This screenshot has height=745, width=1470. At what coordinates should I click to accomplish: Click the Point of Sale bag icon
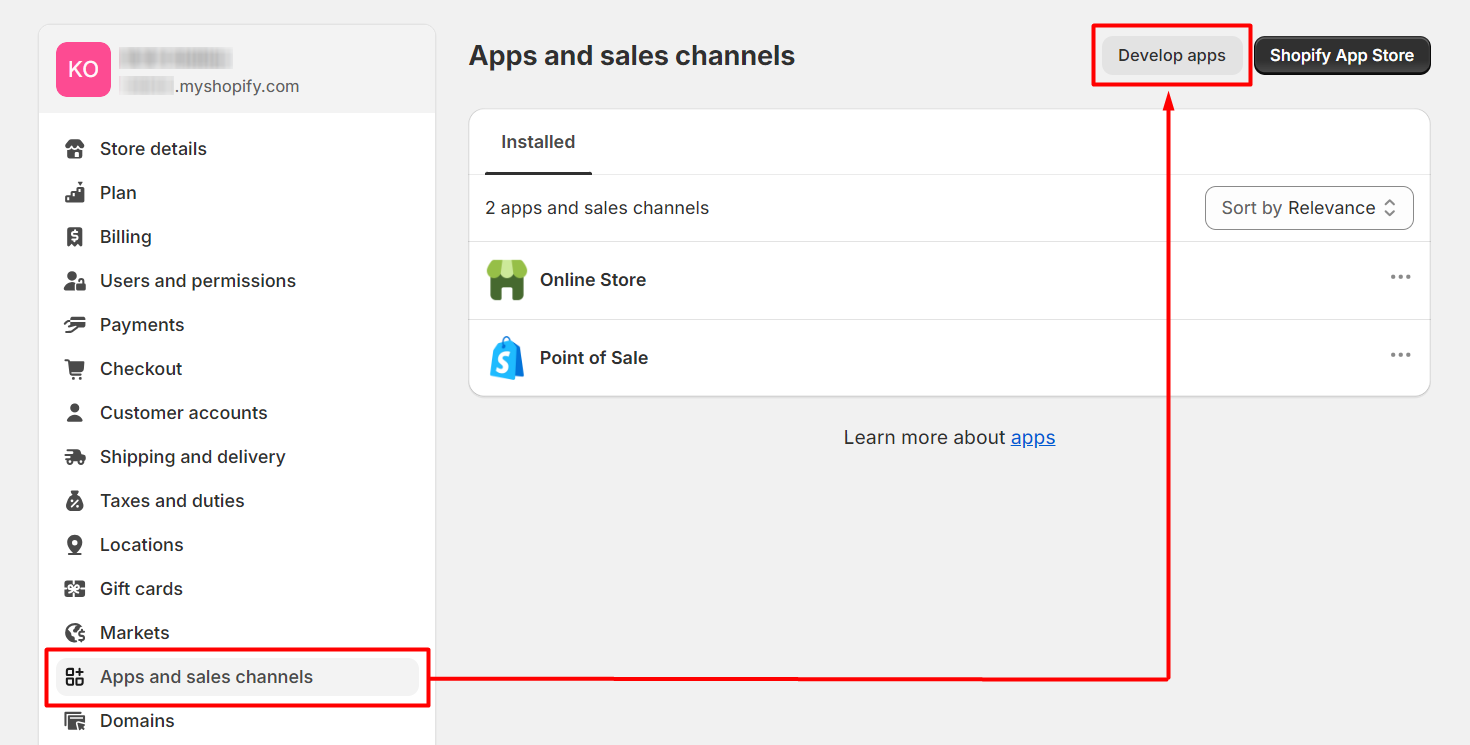pos(507,358)
